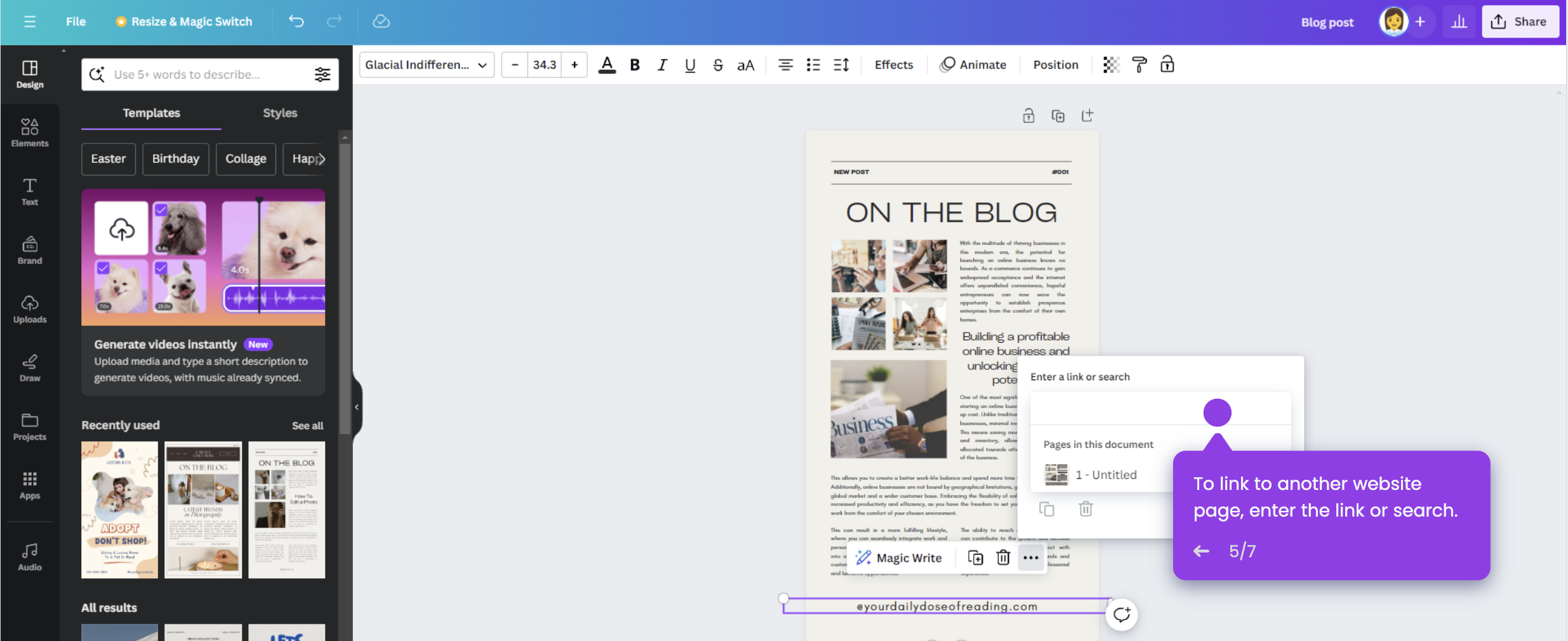Open the text color picker

coord(606,64)
